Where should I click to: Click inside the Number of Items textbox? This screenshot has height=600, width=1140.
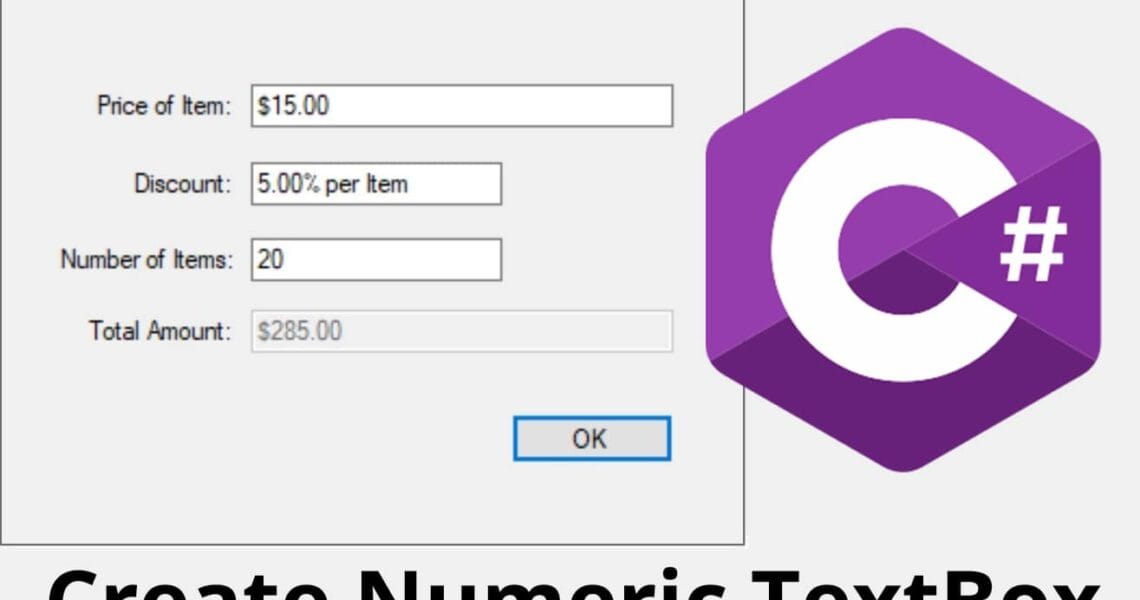coord(400,260)
